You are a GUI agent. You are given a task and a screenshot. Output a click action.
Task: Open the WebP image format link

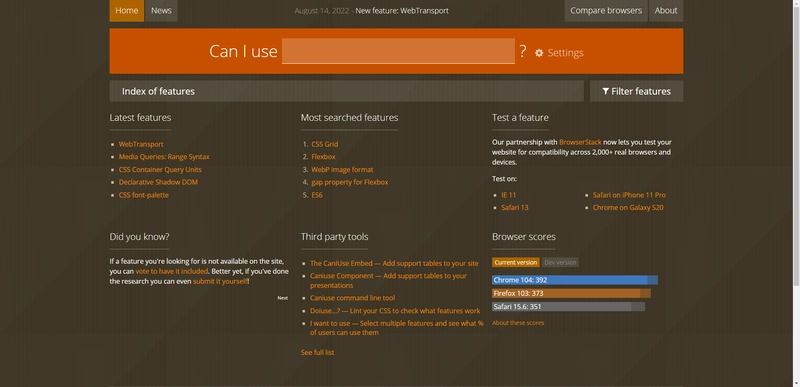[342, 170]
